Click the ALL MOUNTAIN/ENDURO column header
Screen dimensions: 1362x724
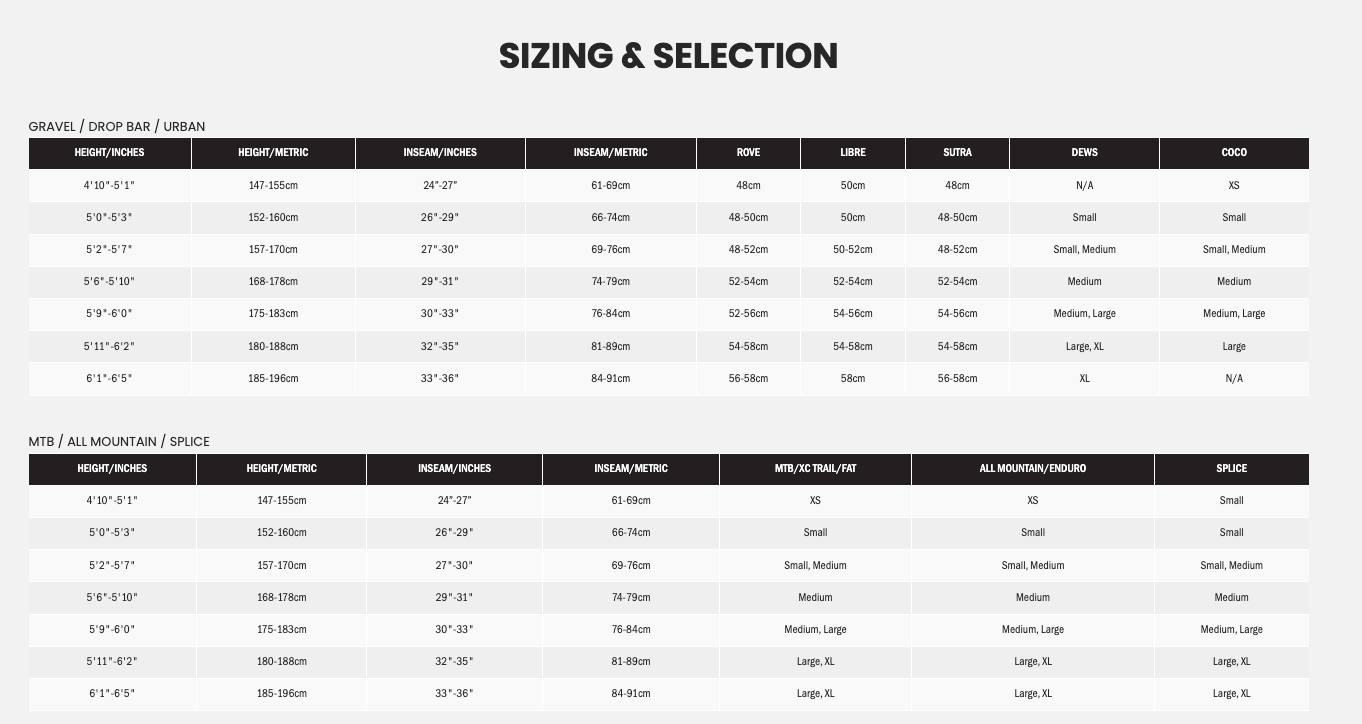coord(1033,469)
